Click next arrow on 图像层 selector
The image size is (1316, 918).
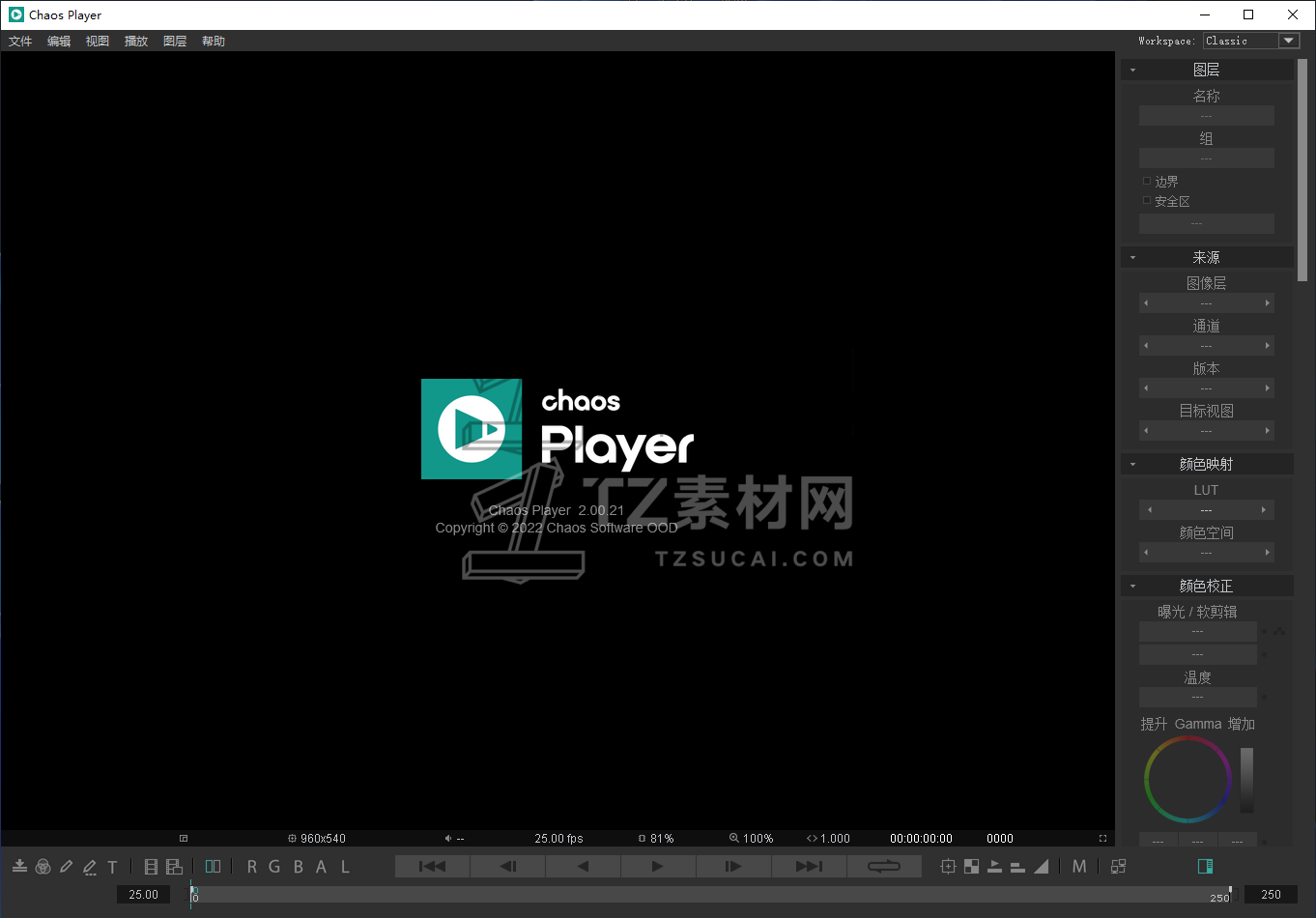click(1267, 303)
